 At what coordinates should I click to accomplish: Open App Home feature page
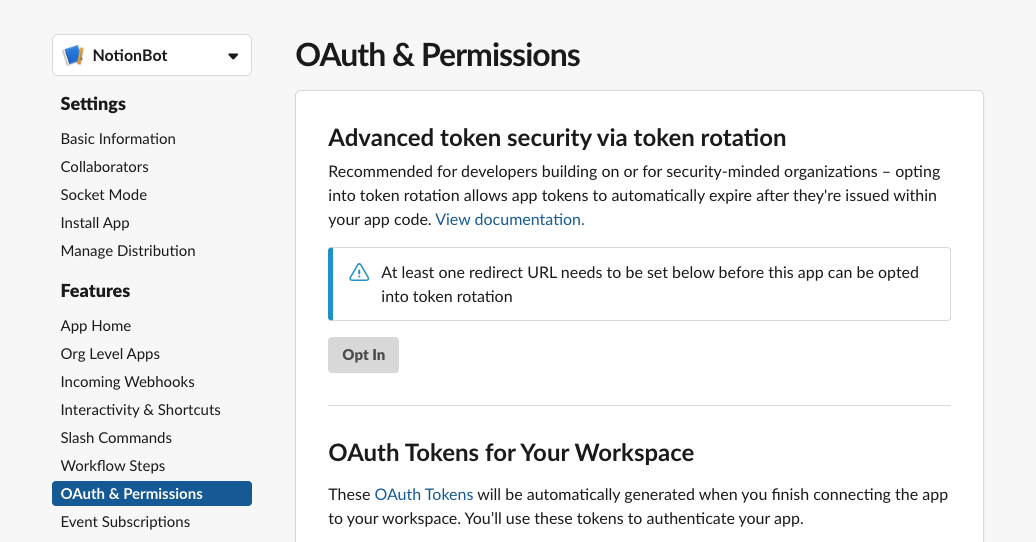point(96,326)
